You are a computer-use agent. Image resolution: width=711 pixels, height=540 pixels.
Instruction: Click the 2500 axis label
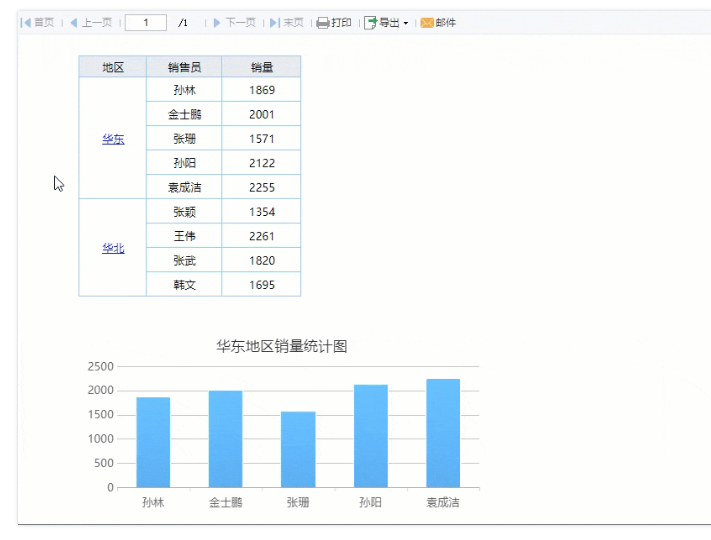(x=101, y=366)
